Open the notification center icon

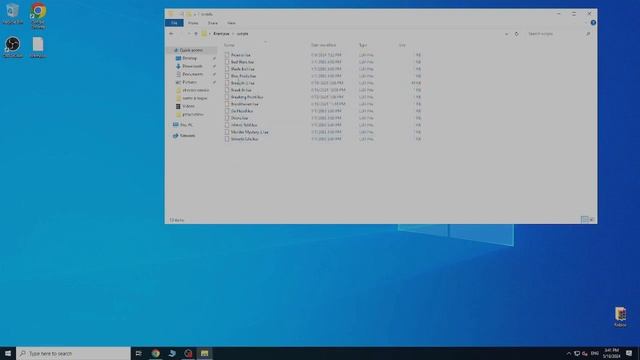pyautogui.click(x=629, y=353)
